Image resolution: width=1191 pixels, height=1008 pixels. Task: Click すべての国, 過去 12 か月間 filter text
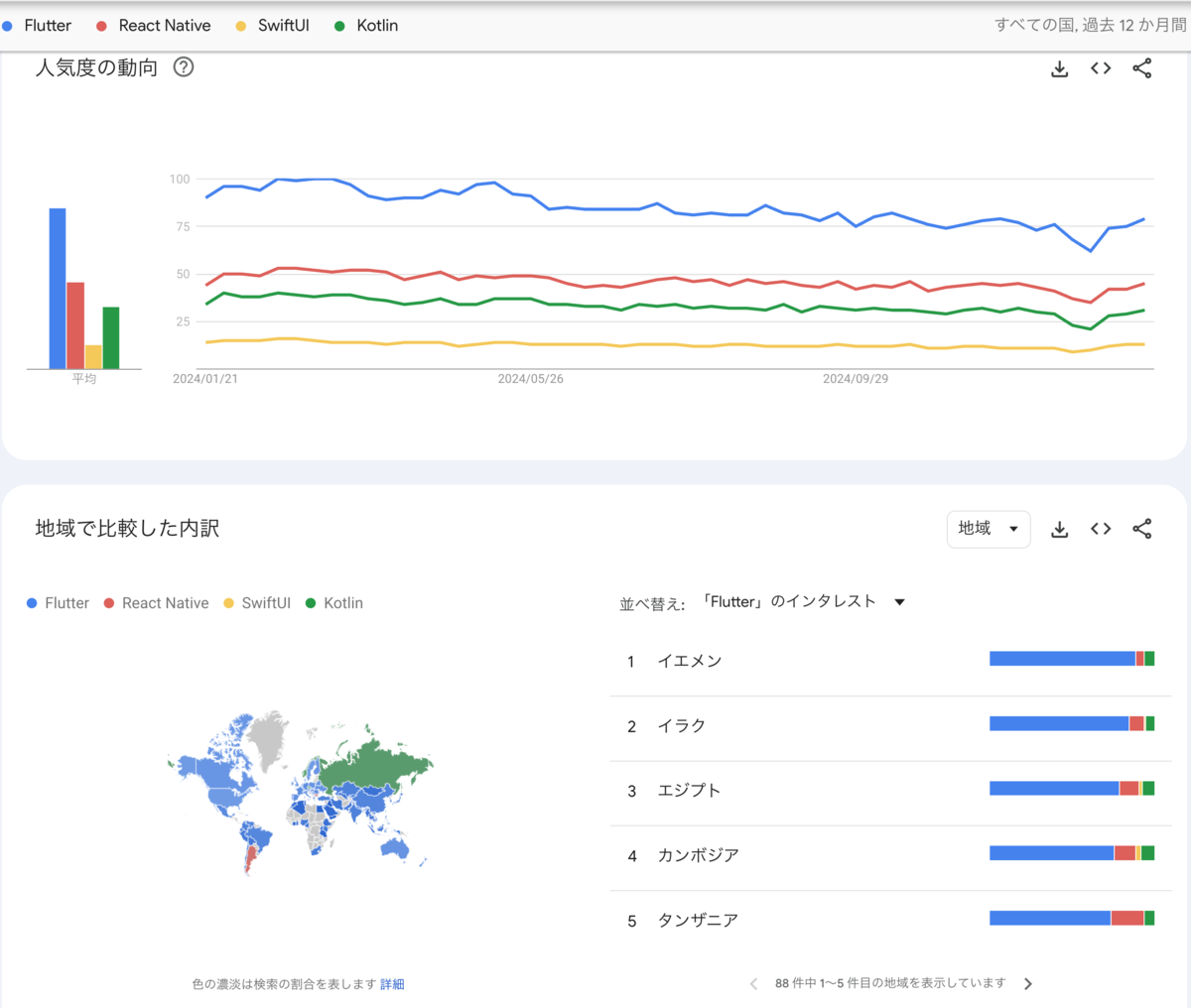pyautogui.click(x=1090, y=25)
